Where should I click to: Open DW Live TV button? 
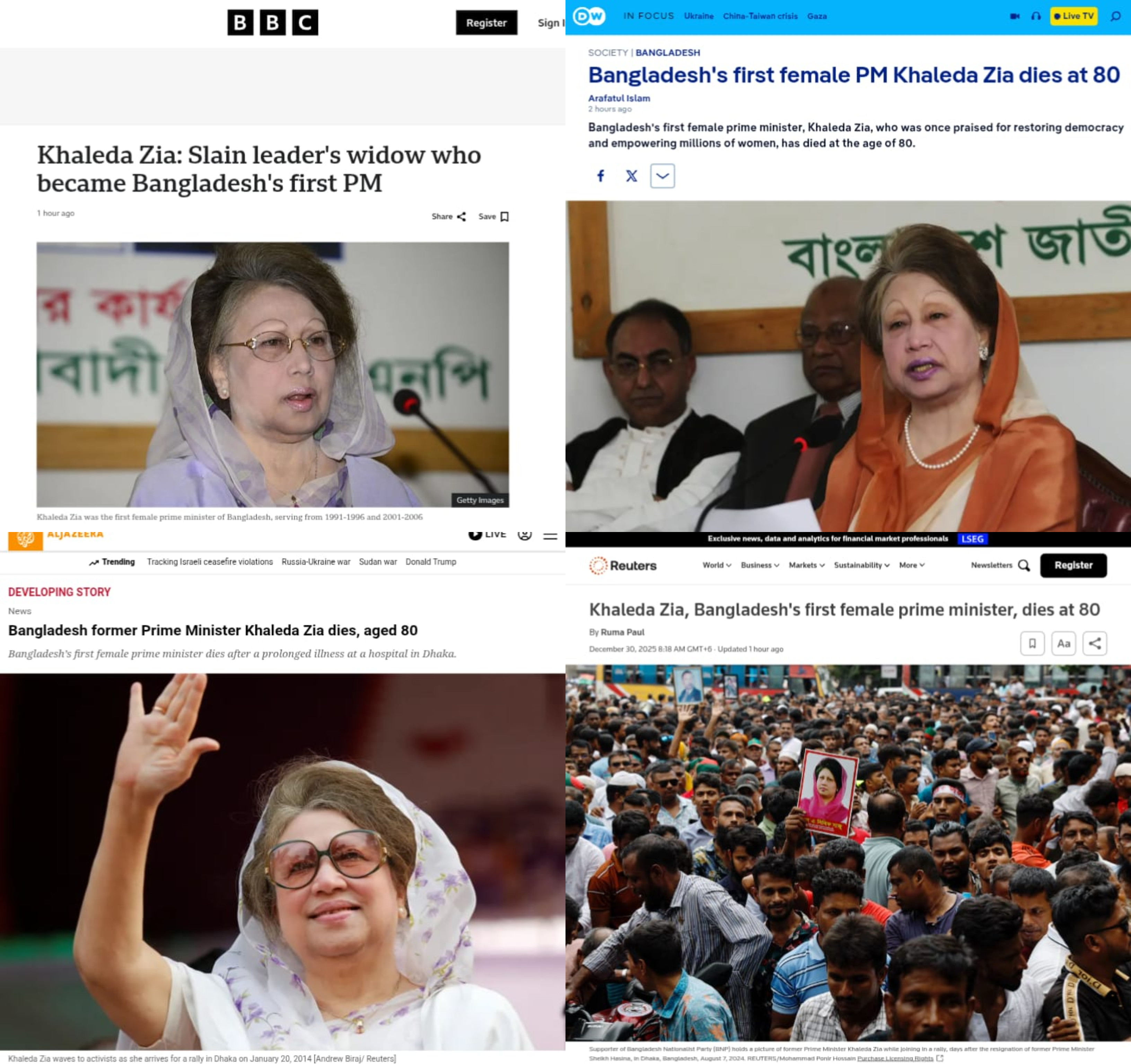pyautogui.click(x=1073, y=16)
